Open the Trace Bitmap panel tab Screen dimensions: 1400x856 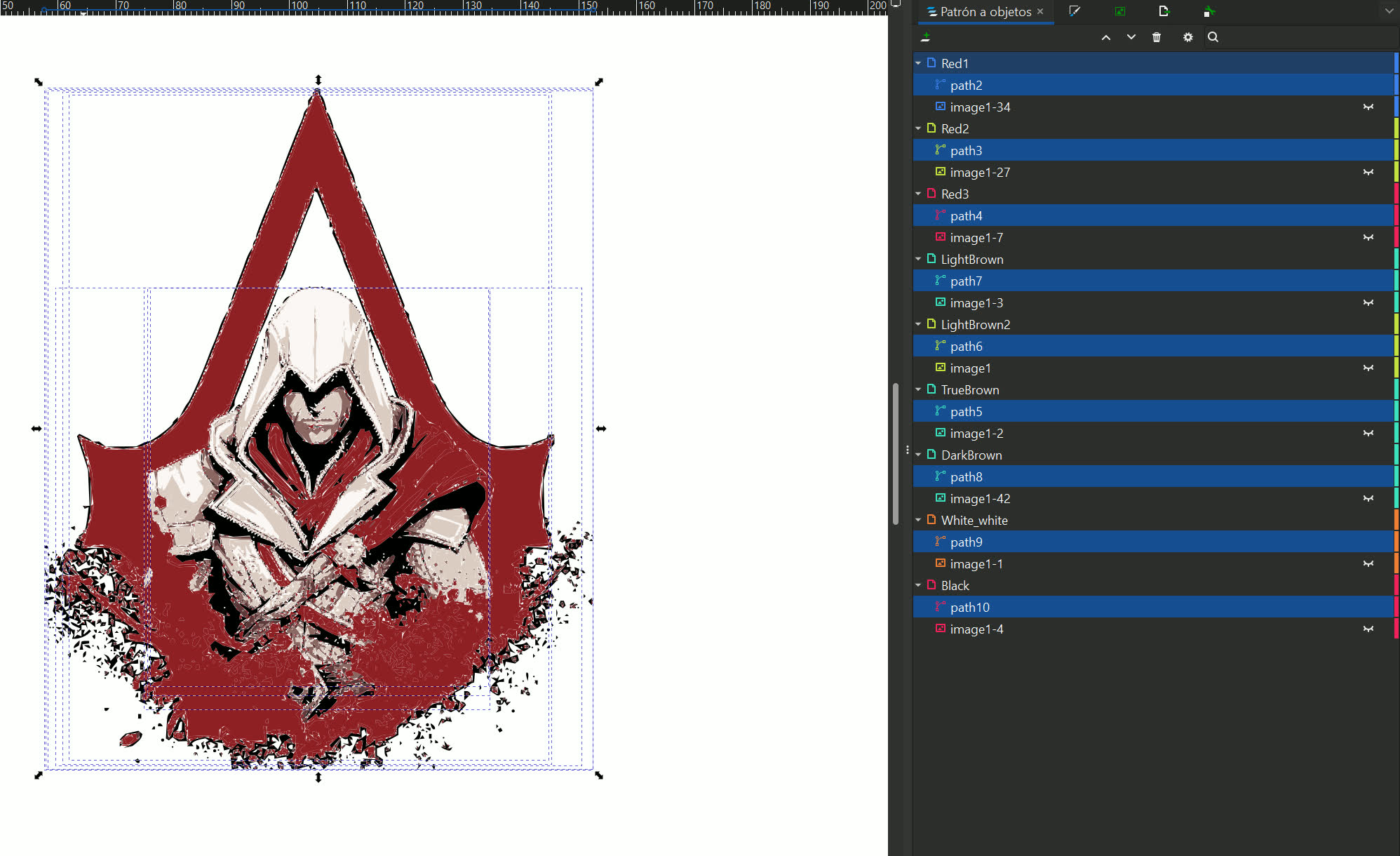[x=1119, y=11]
